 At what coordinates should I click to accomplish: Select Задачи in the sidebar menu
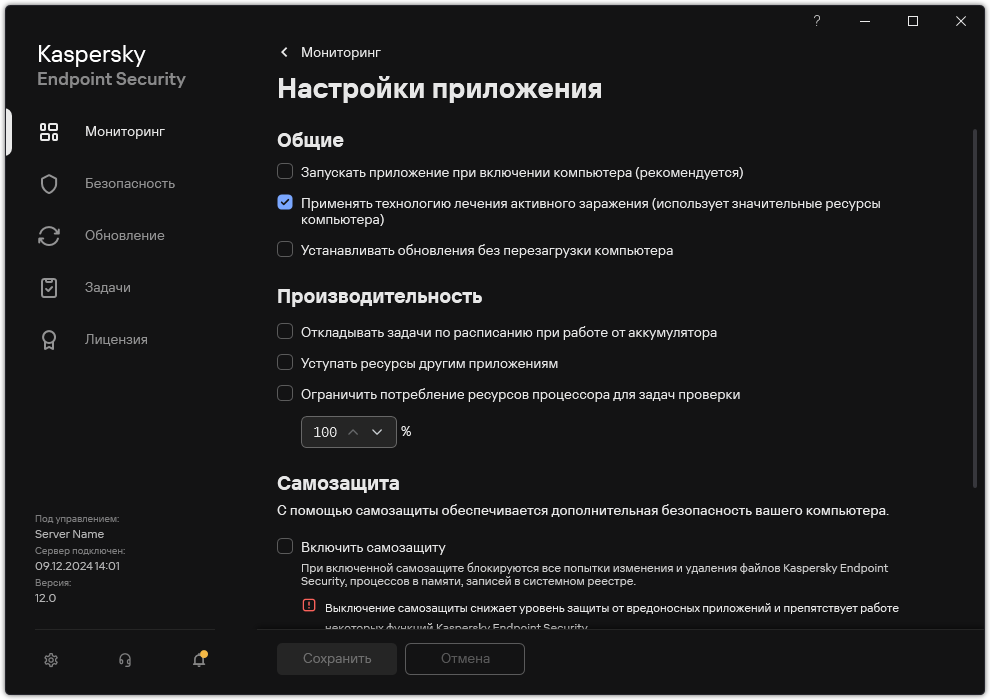click(x=107, y=288)
